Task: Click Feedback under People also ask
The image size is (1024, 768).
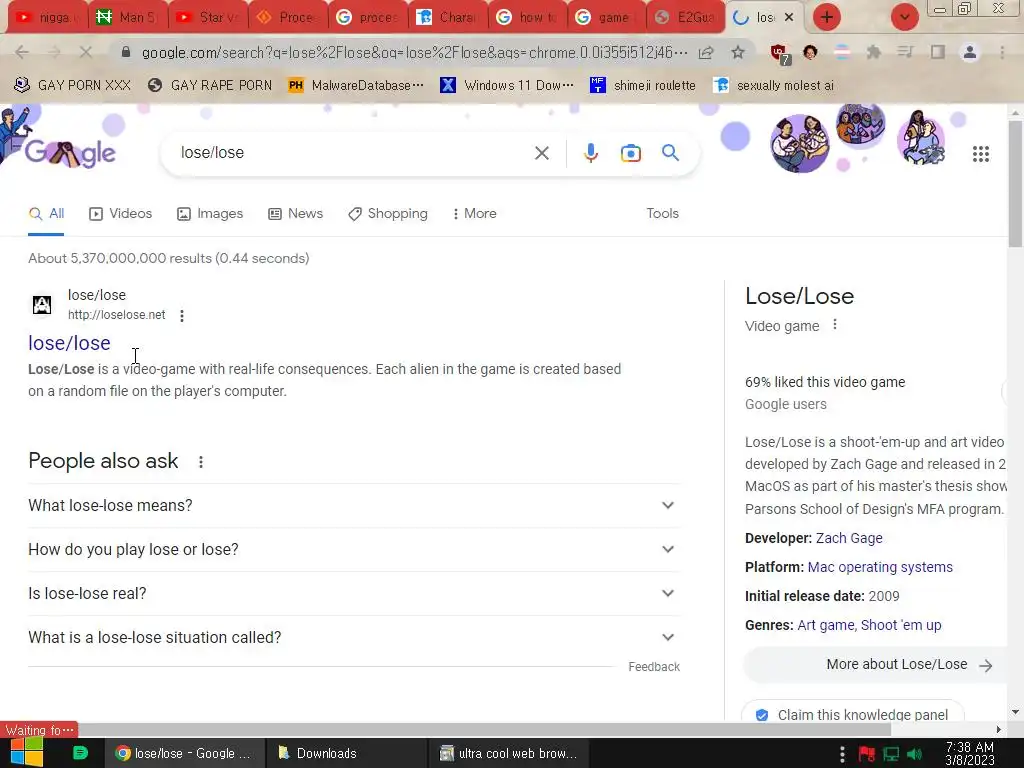Action: point(654,667)
